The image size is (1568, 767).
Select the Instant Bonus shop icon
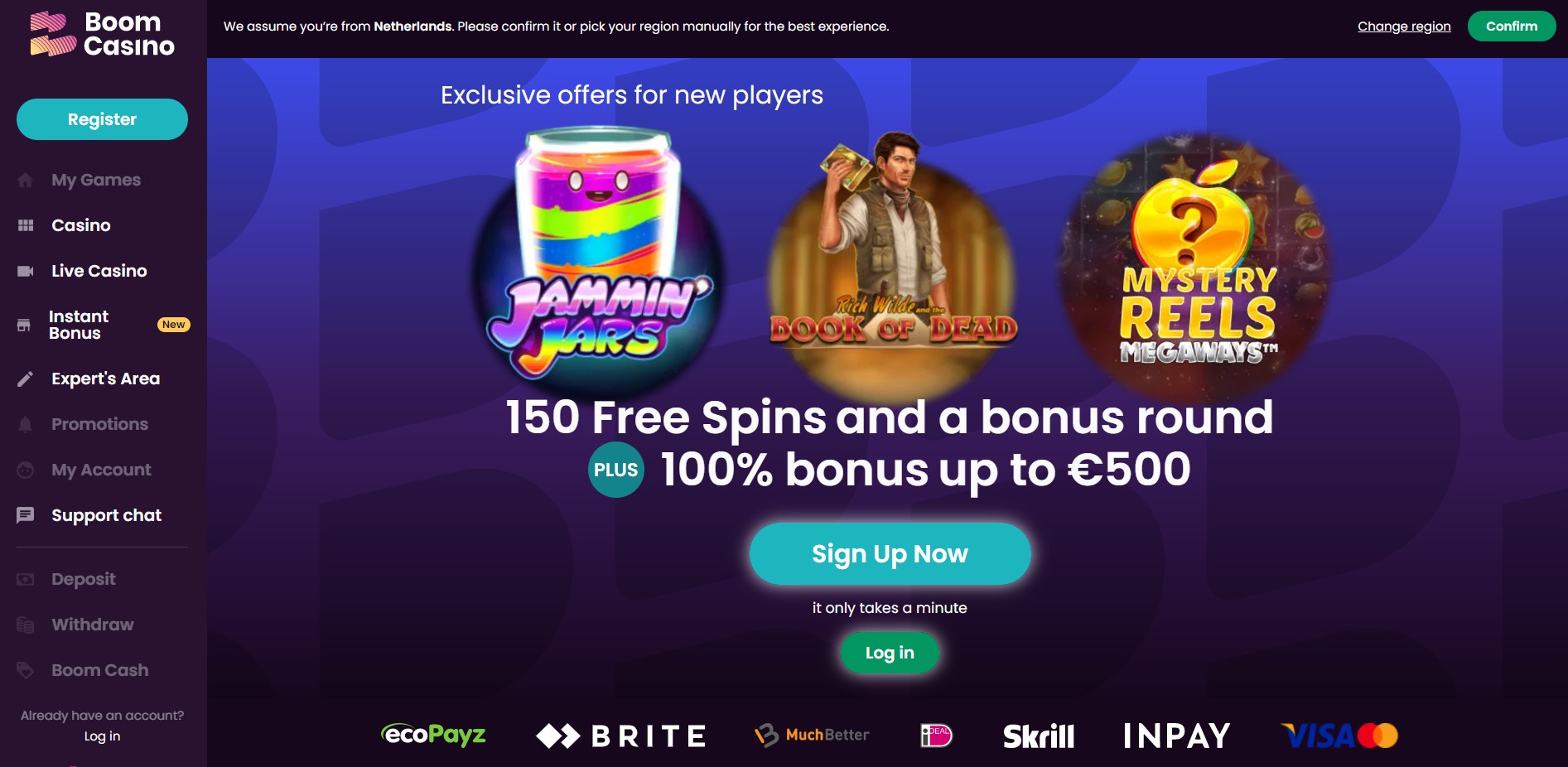pyautogui.click(x=24, y=325)
